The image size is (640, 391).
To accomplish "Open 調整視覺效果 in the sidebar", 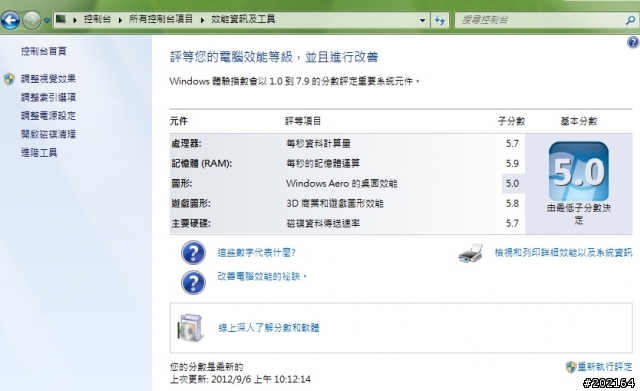I will [x=48, y=78].
